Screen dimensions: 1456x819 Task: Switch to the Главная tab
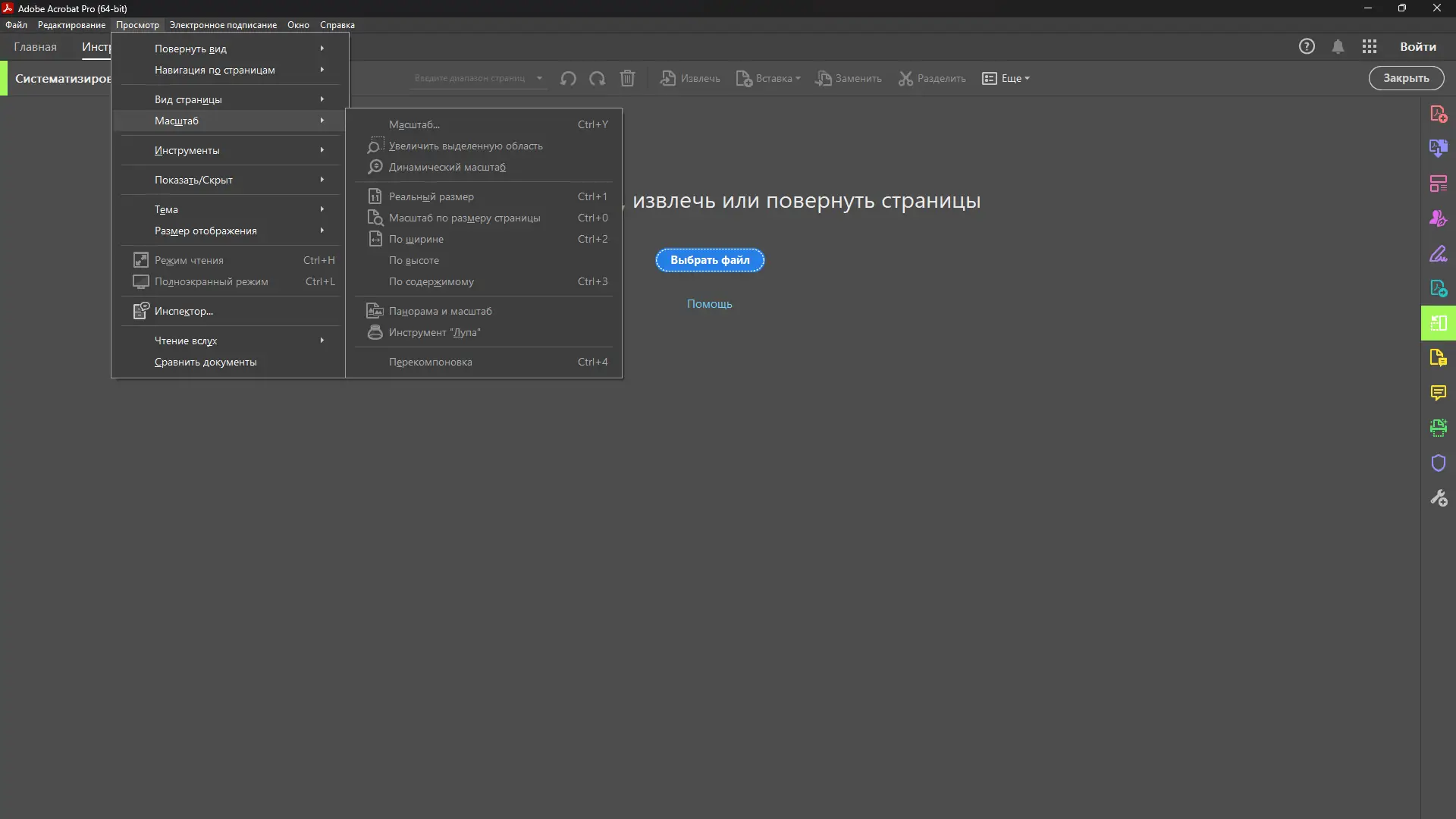click(x=34, y=46)
